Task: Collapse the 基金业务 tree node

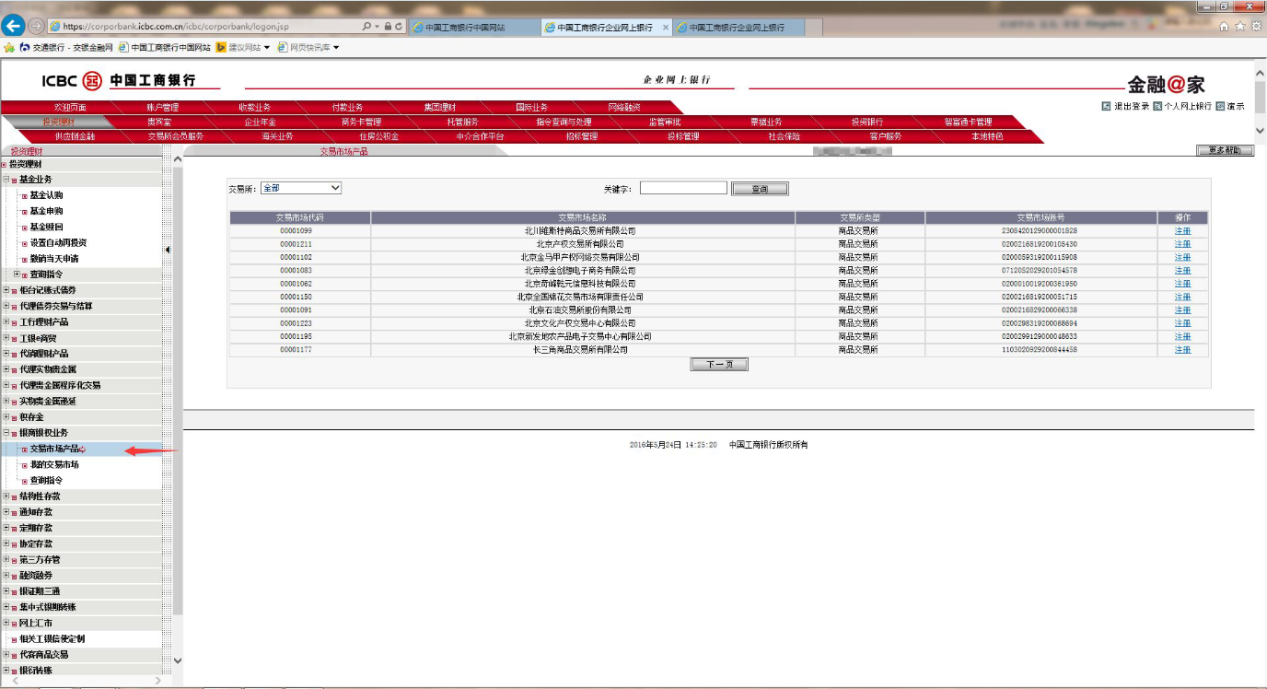Action: (x=5, y=180)
